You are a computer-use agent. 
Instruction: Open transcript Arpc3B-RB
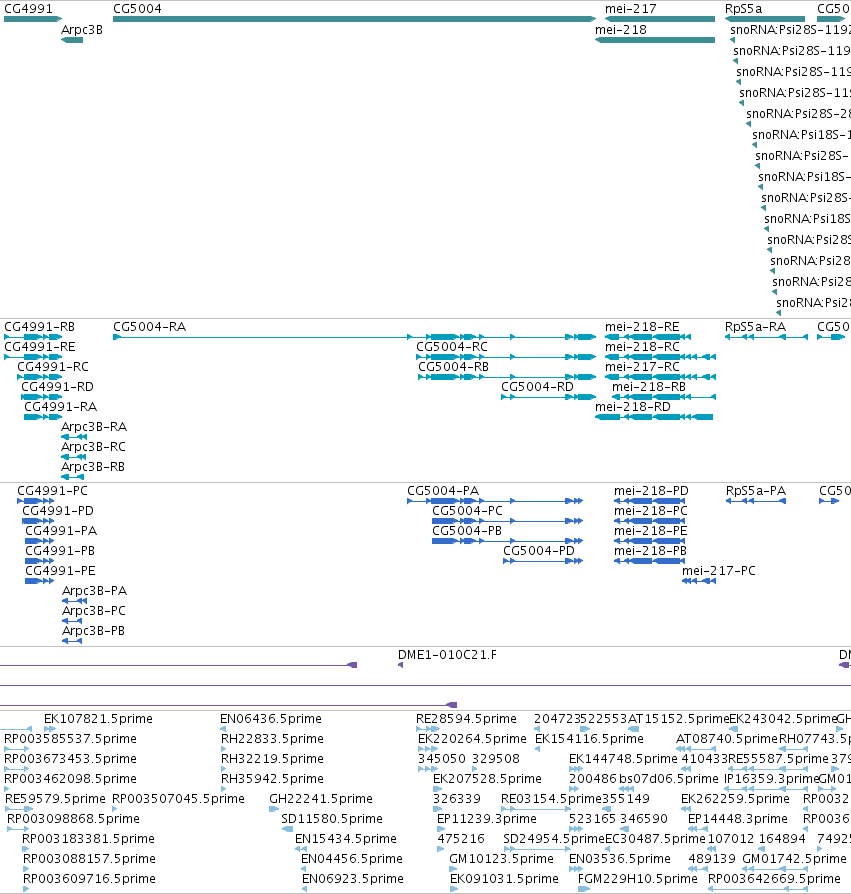coord(92,466)
